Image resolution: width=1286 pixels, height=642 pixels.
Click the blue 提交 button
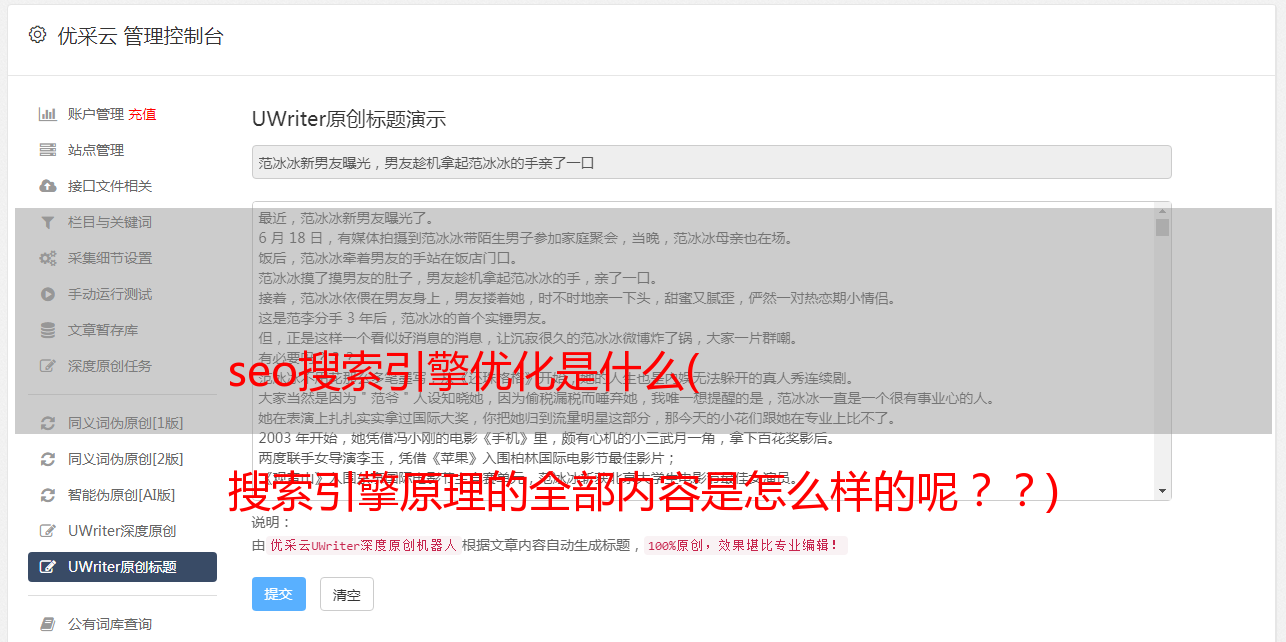pyautogui.click(x=278, y=594)
